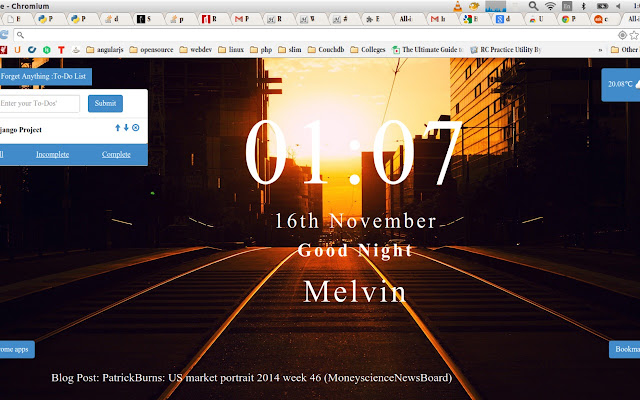This screenshot has height=400, width=640.
Task: Open the PatrickBurns blog post link
Action: coord(251,378)
